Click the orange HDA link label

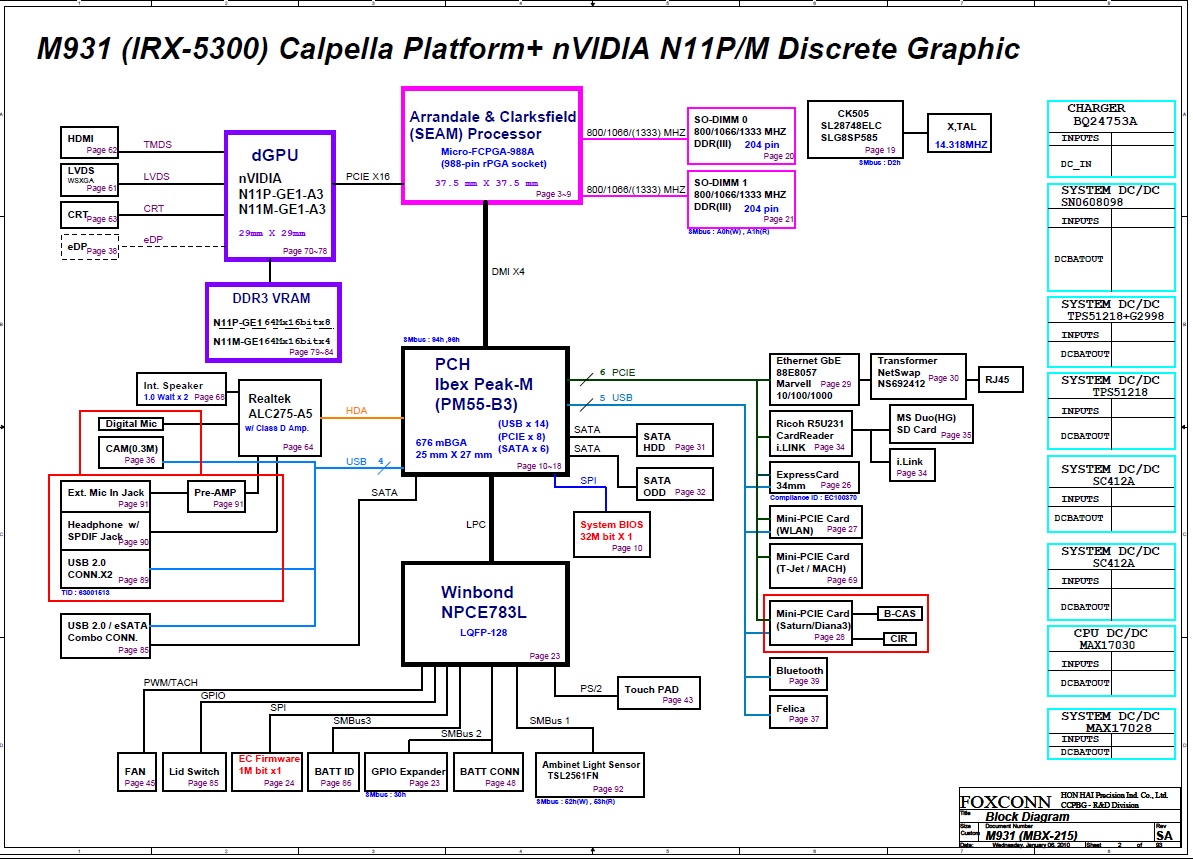(356, 411)
